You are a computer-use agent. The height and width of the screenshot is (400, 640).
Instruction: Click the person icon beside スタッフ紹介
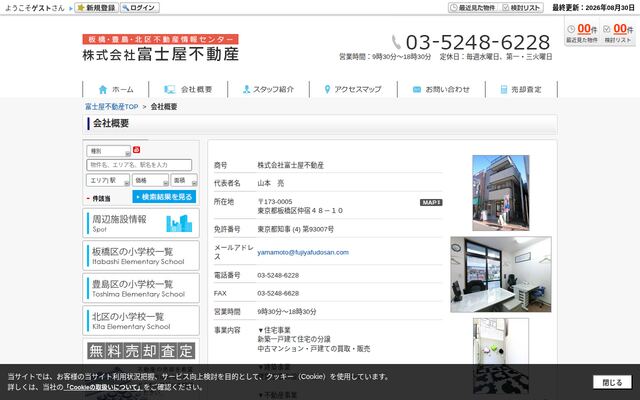point(246,89)
